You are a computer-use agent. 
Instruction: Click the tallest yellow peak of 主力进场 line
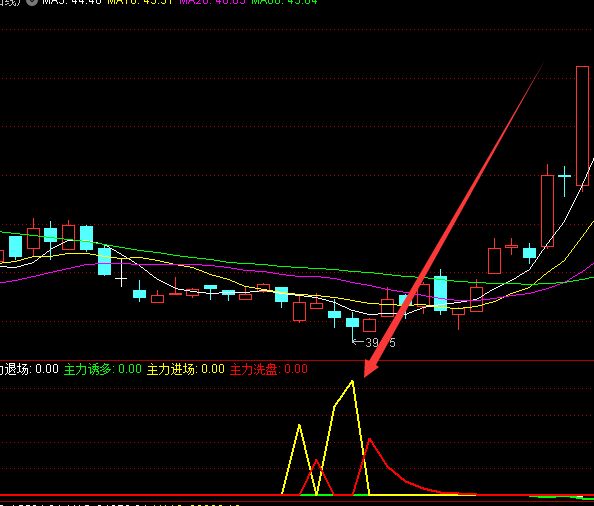click(x=352, y=382)
